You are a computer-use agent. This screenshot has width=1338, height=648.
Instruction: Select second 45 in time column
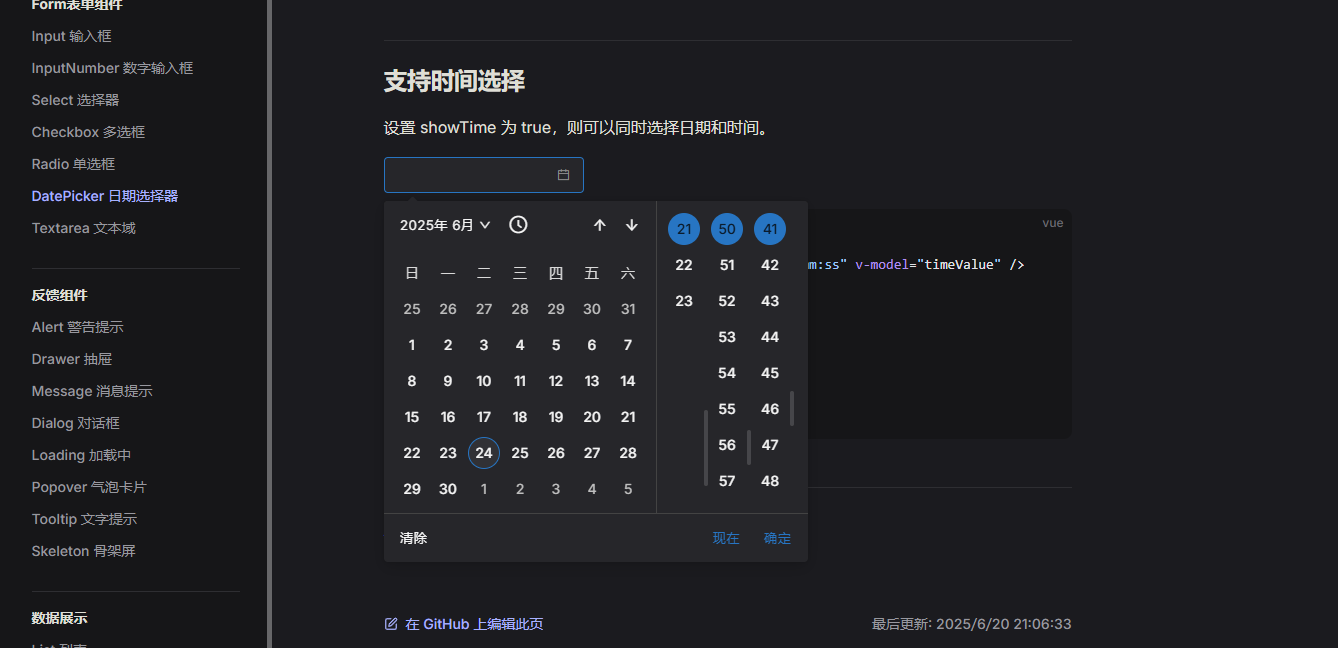click(770, 373)
